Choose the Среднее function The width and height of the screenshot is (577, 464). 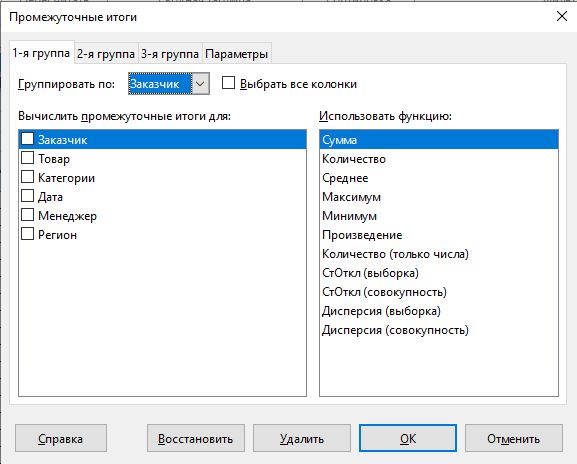click(x=439, y=178)
